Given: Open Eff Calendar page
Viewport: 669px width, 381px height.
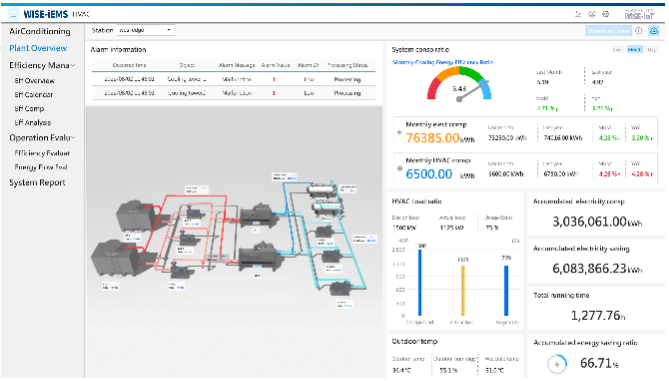Looking at the screenshot, I should pyautogui.click(x=34, y=95).
